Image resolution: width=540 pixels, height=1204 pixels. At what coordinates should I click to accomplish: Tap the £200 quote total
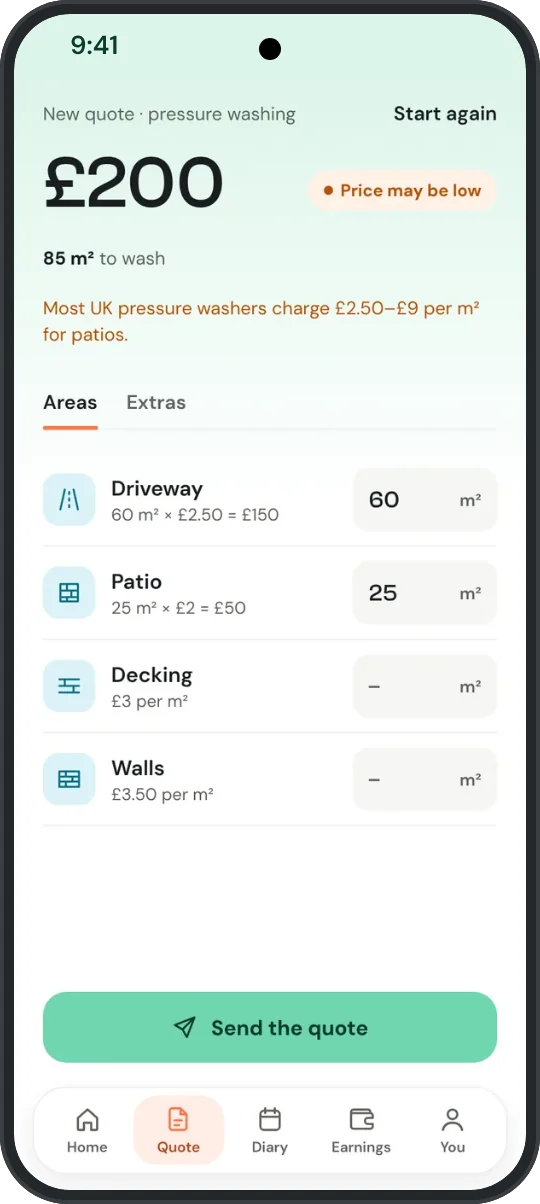point(133,184)
